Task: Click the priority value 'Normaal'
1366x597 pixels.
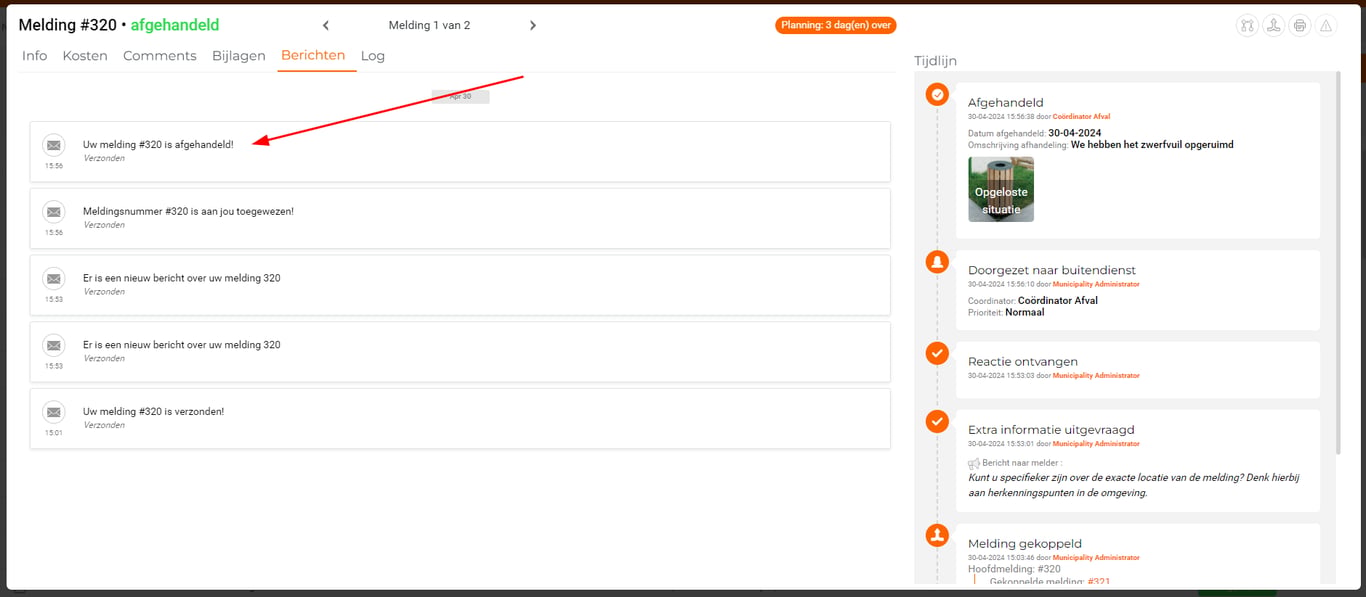Action: 1024,312
